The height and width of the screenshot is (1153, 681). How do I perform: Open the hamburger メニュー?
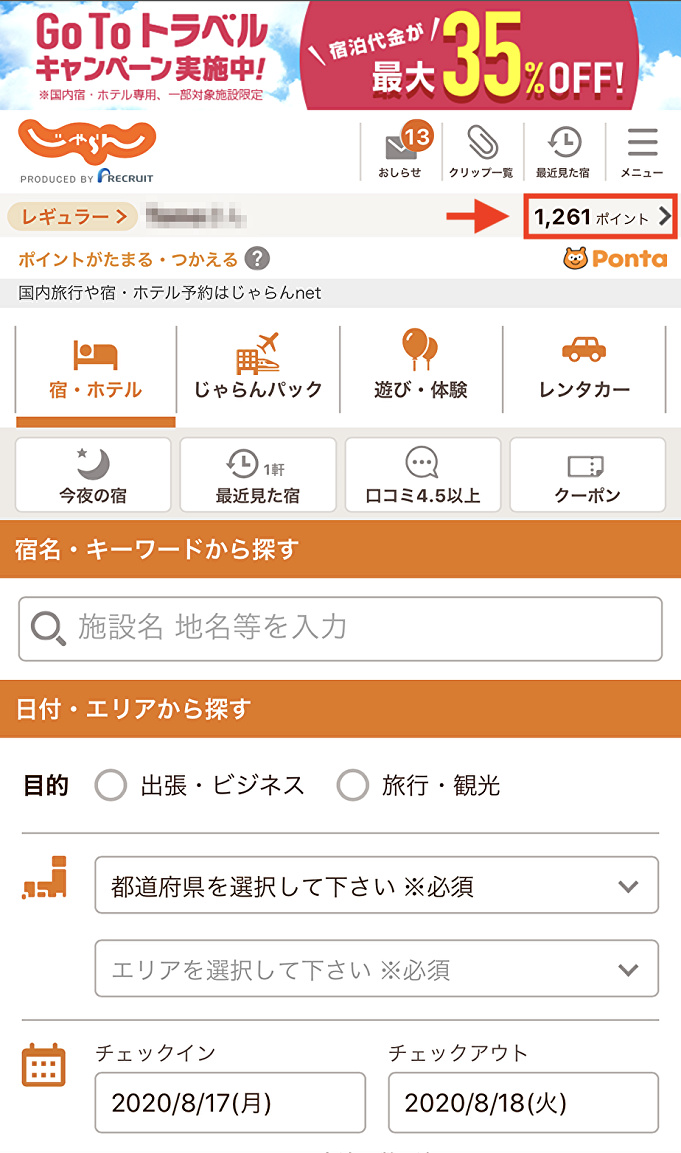[x=643, y=150]
